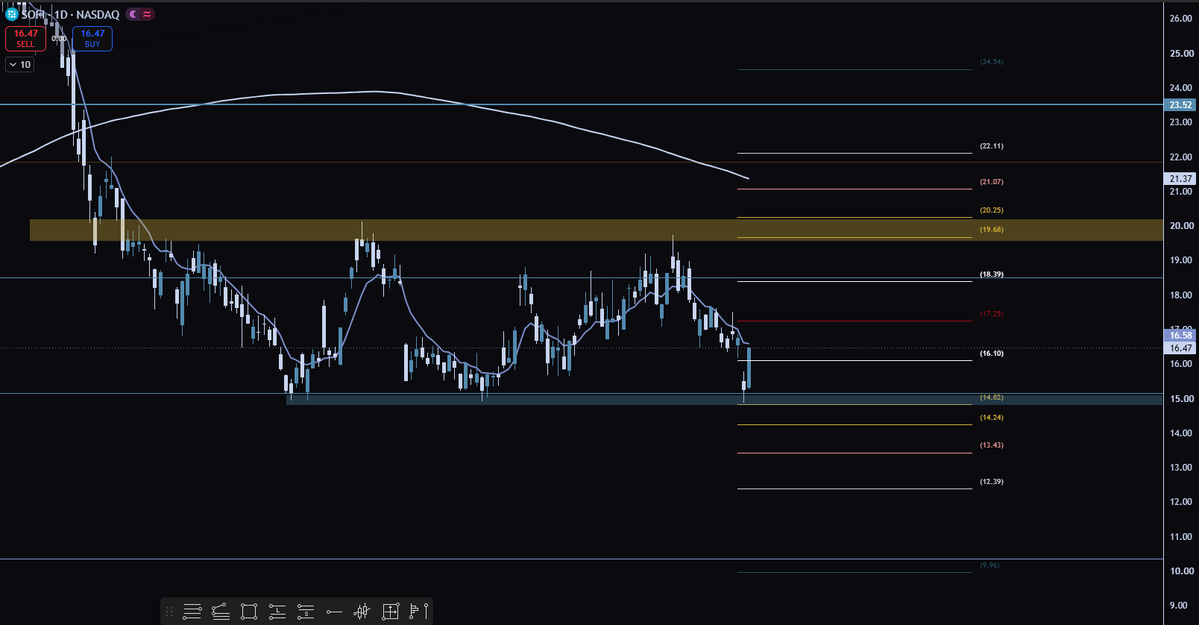The width and height of the screenshot is (1199, 625).
Task: Click the Fib level label (19.68)
Action: click(x=991, y=229)
